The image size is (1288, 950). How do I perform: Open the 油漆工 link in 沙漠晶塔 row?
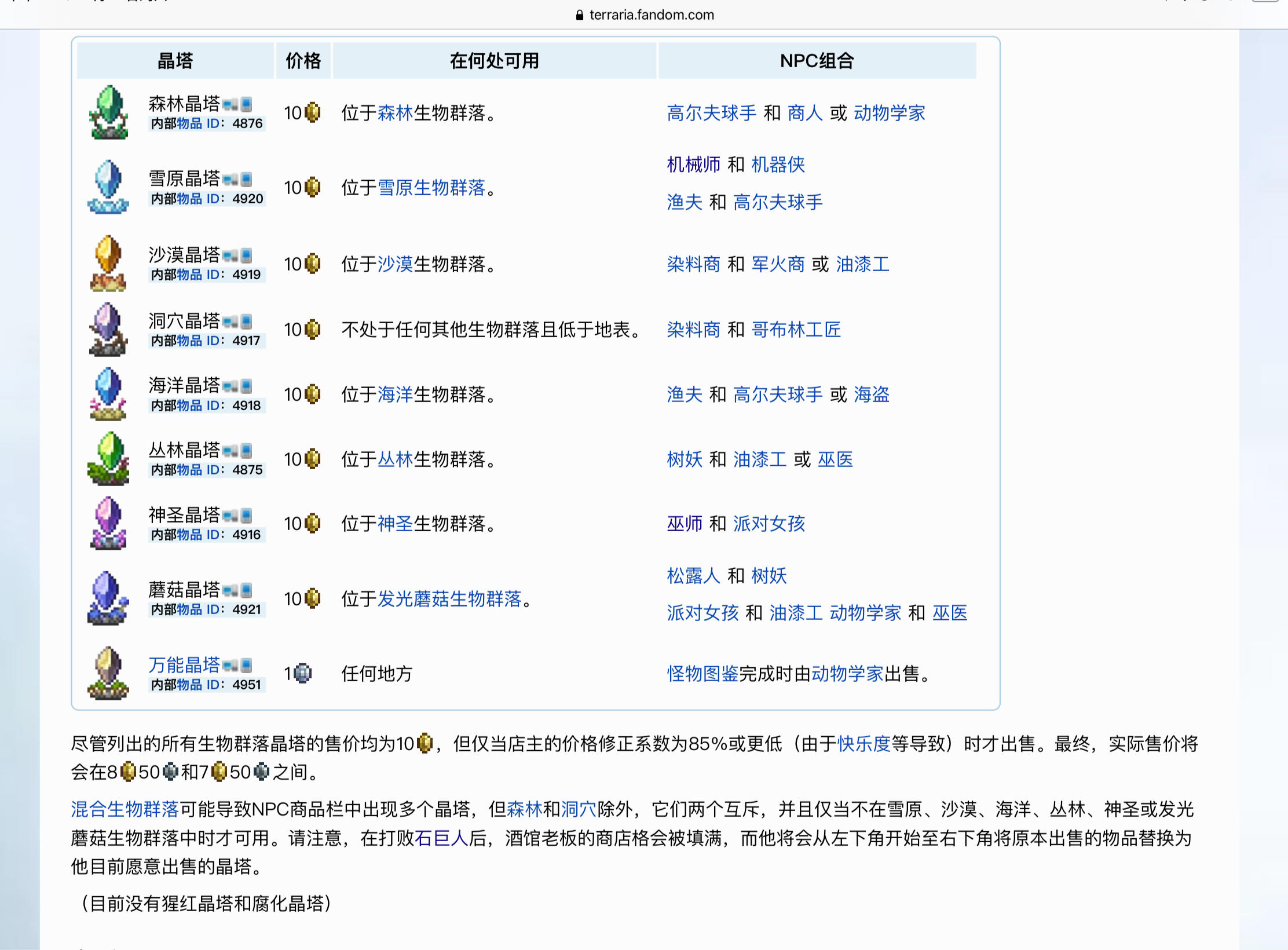click(x=863, y=264)
